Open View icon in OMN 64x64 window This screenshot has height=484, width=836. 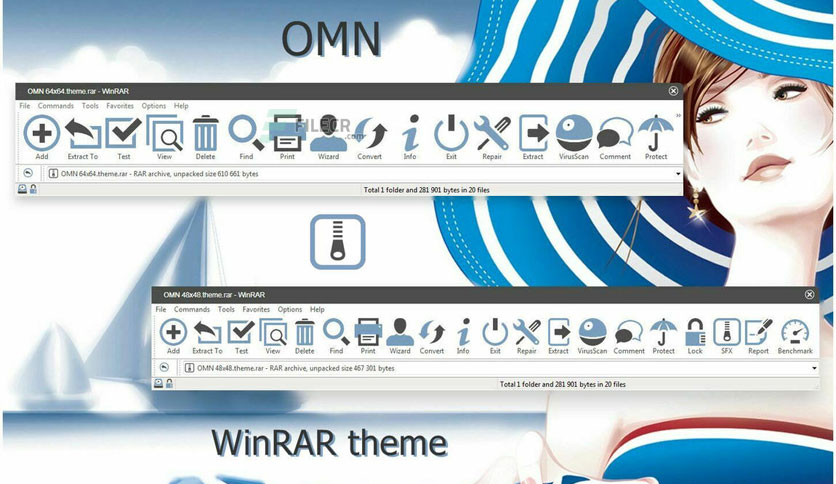(x=164, y=133)
